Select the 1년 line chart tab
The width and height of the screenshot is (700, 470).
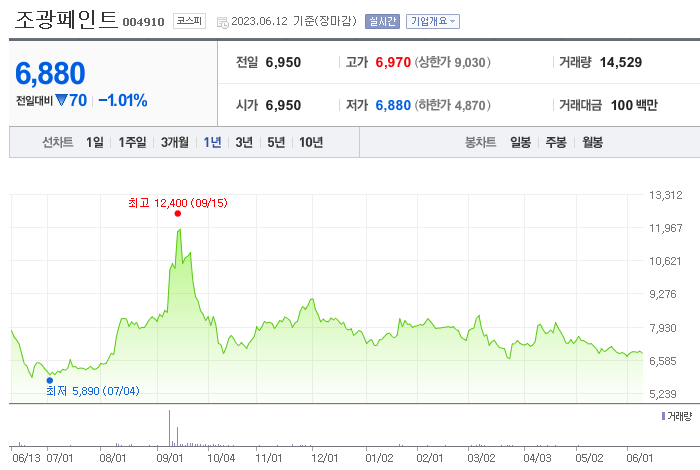212,142
